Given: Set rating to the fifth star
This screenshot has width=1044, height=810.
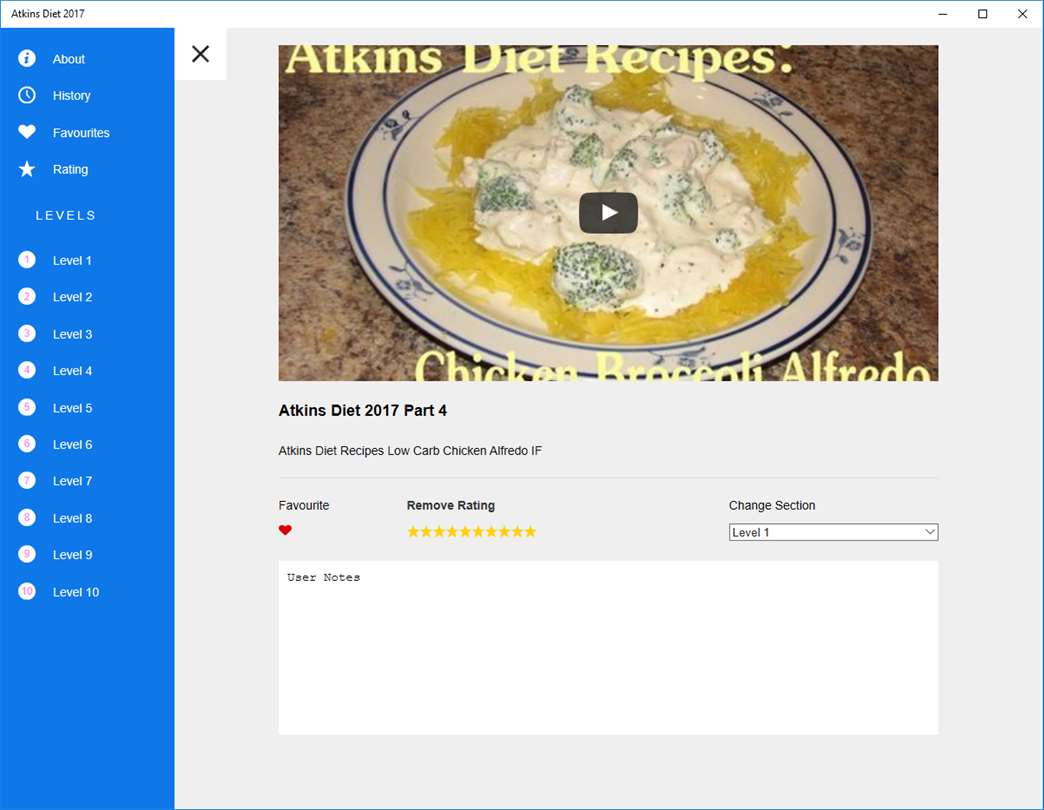Looking at the screenshot, I should [465, 531].
